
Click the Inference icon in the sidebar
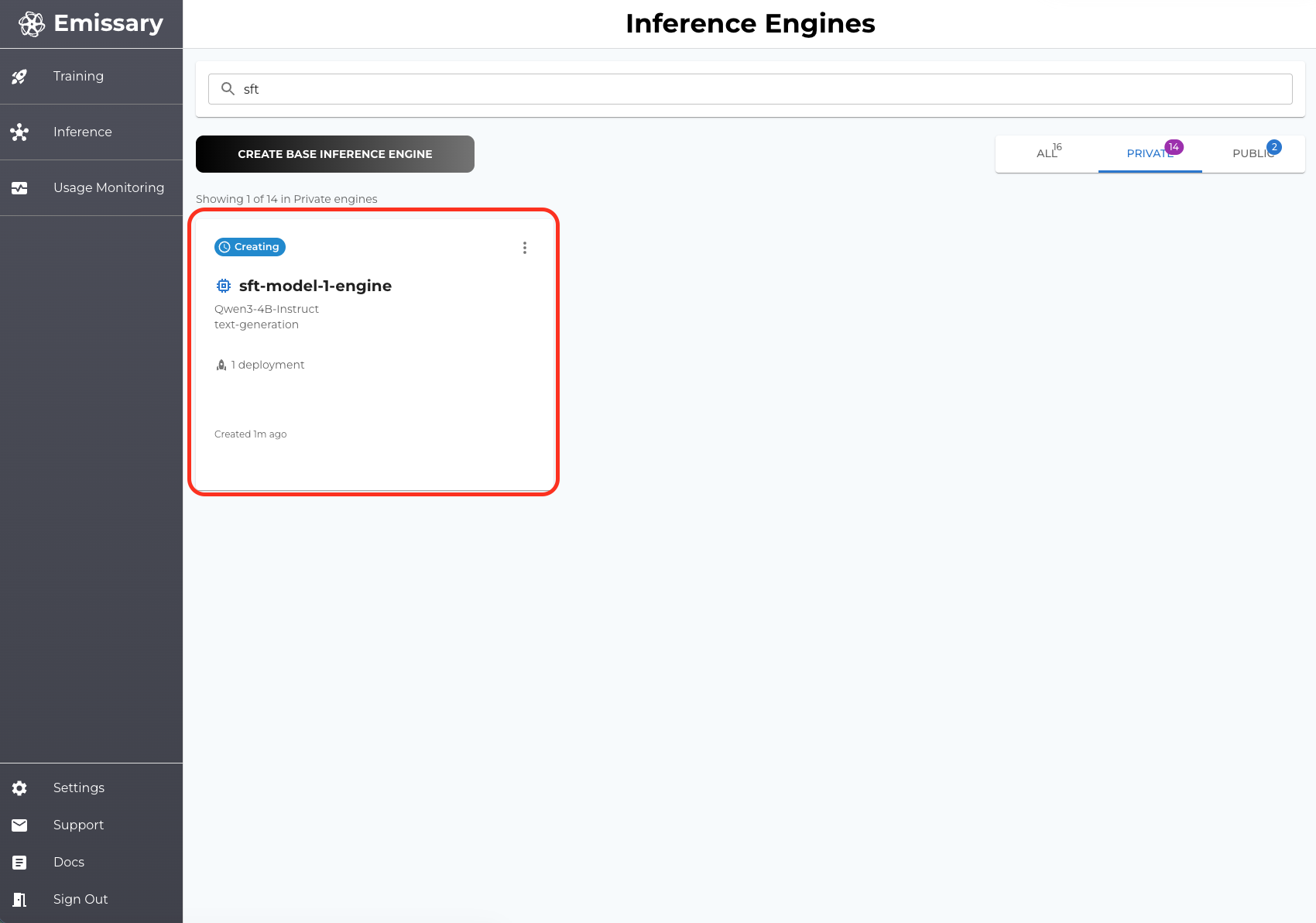coord(19,132)
